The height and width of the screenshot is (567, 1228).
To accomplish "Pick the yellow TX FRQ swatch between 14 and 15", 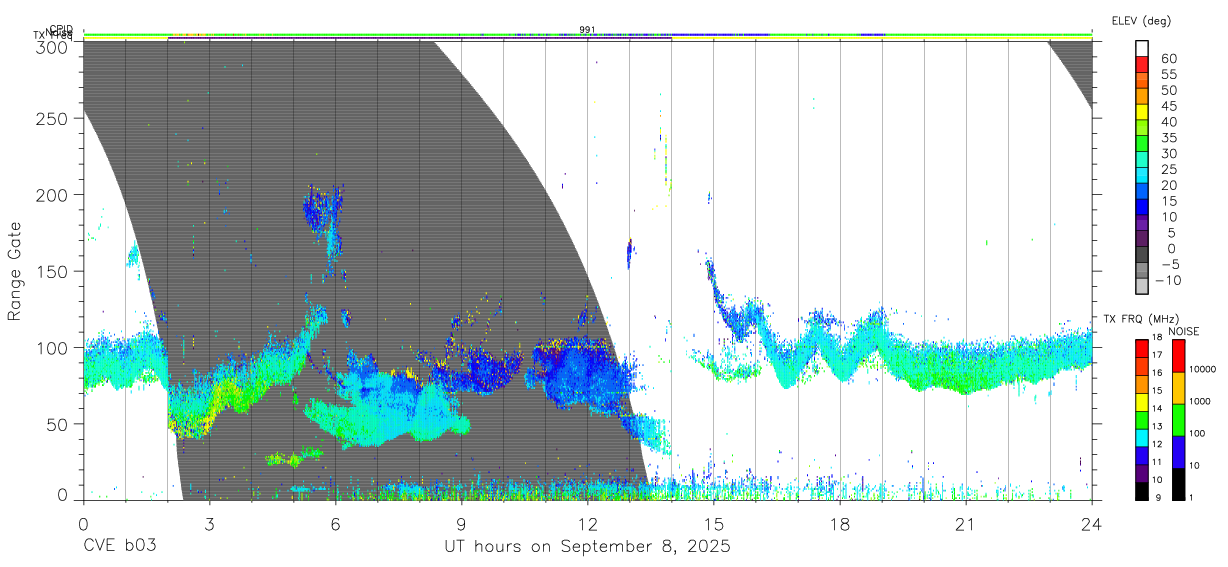I will click(1141, 402).
